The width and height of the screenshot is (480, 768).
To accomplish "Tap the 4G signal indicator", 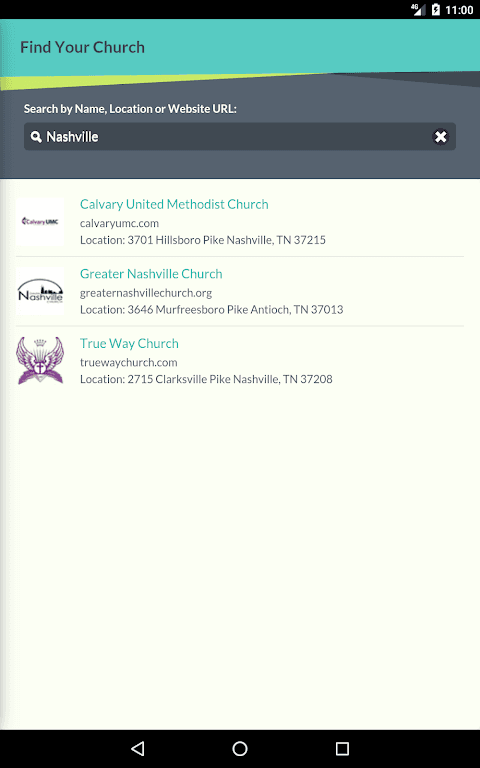I will coord(418,9).
